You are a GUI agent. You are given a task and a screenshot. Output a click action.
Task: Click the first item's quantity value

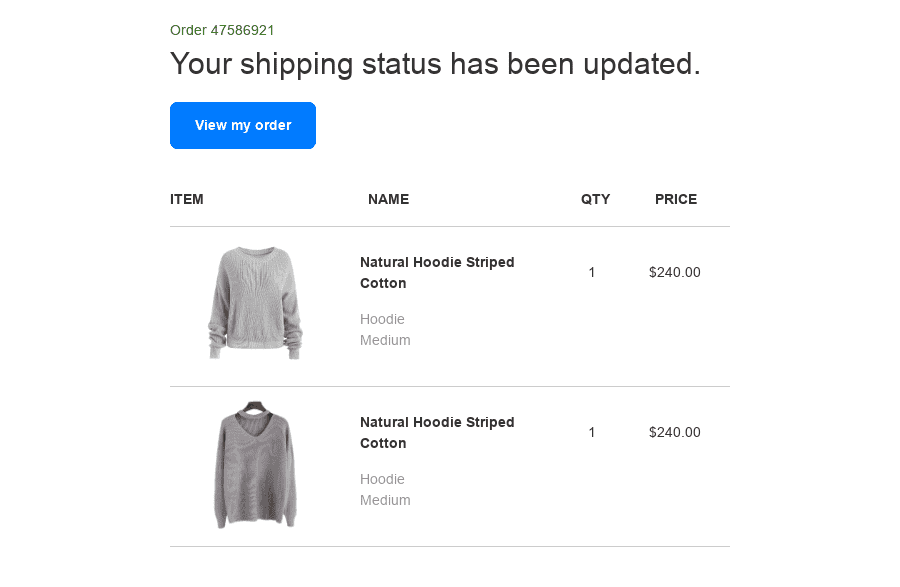tap(592, 272)
